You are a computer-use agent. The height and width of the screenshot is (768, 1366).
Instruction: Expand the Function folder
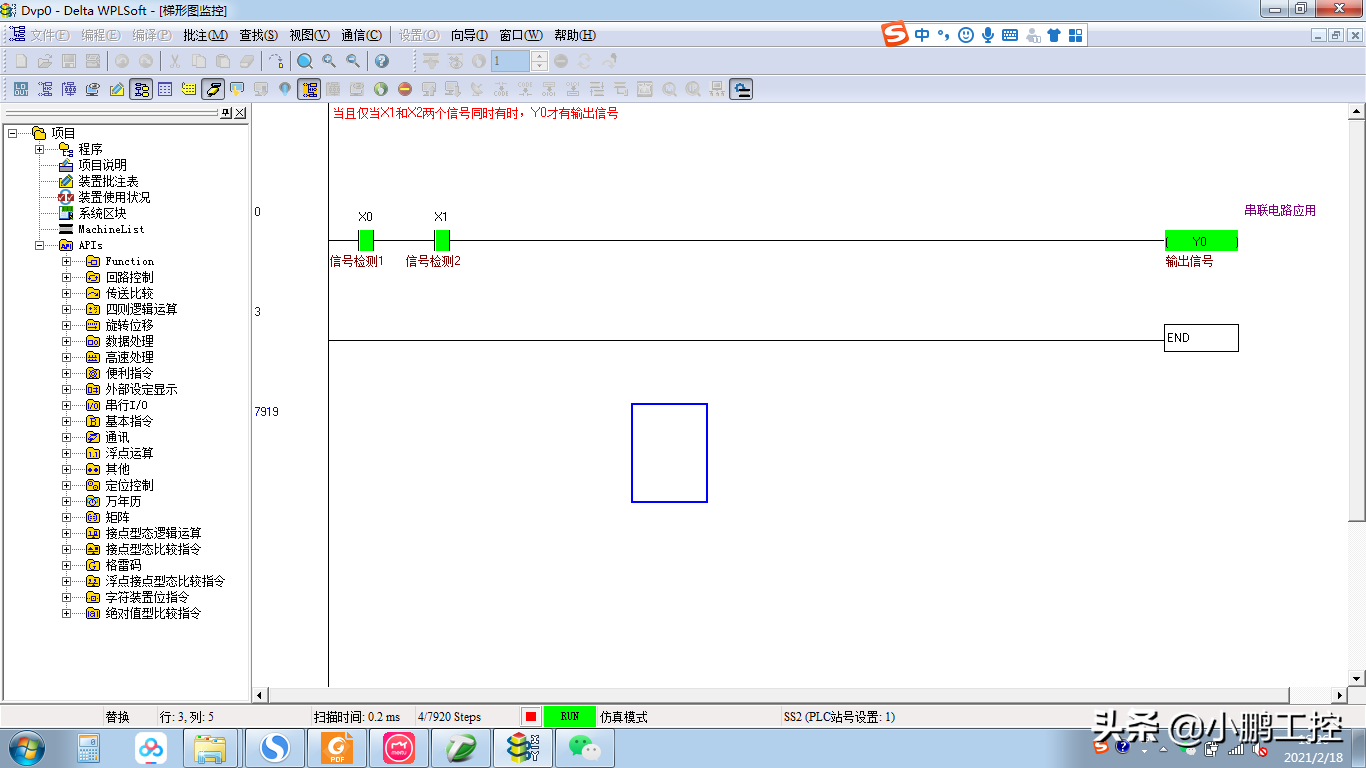pyautogui.click(x=67, y=261)
